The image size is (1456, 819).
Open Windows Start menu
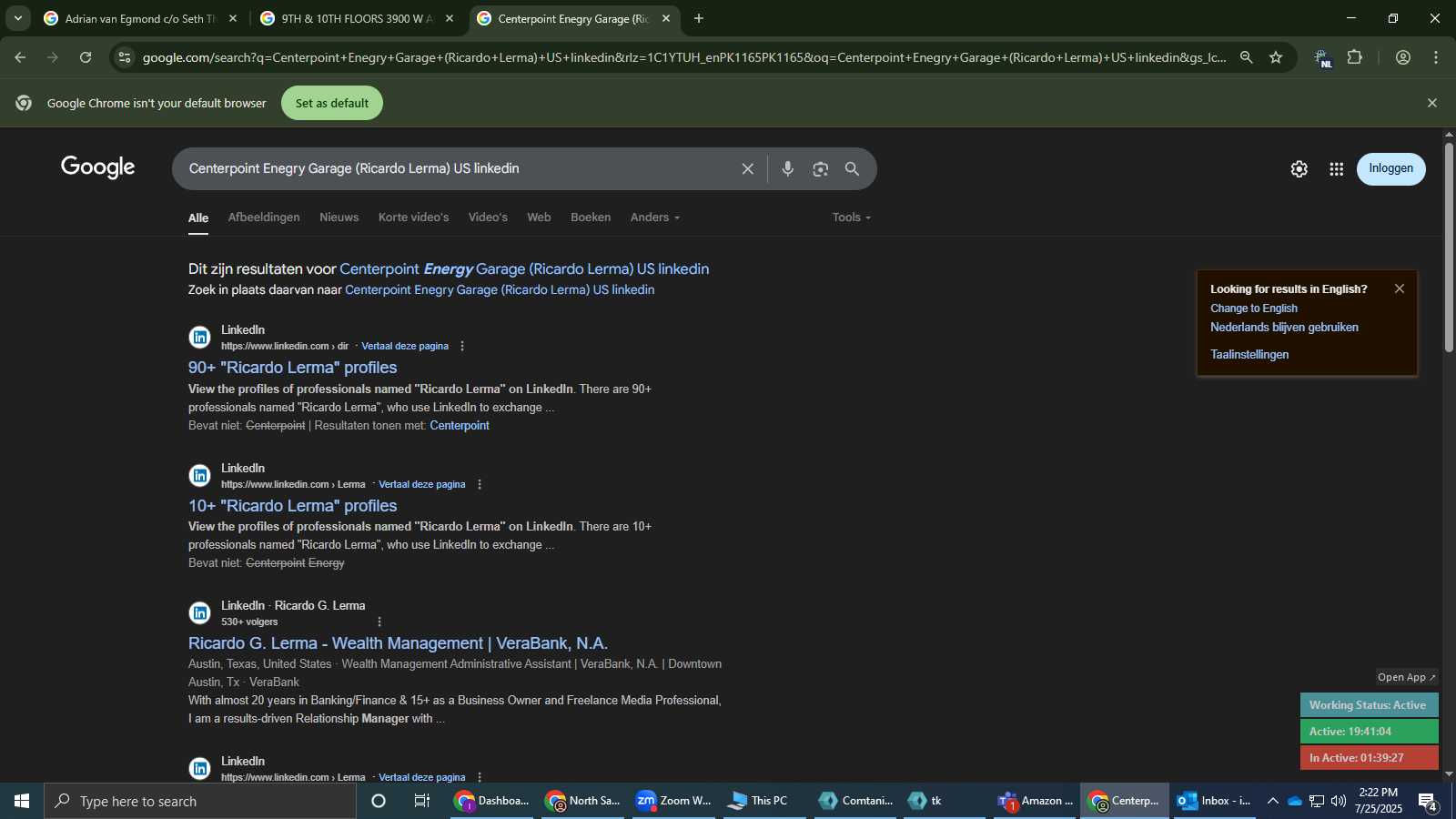tap(22, 801)
